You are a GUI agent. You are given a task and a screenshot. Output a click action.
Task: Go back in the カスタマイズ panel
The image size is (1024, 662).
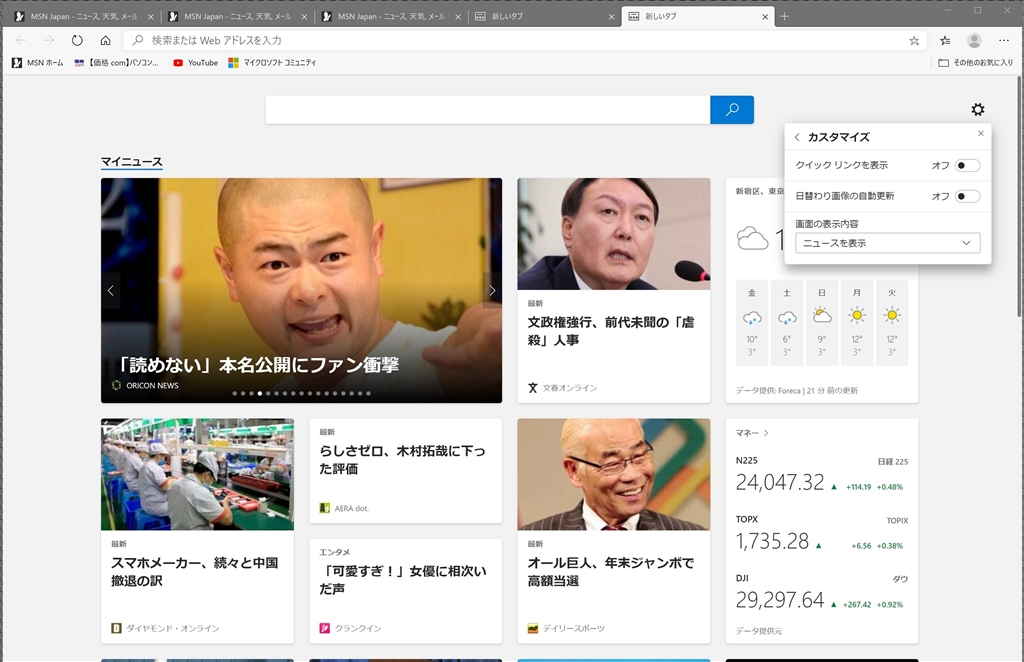[797, 137]
